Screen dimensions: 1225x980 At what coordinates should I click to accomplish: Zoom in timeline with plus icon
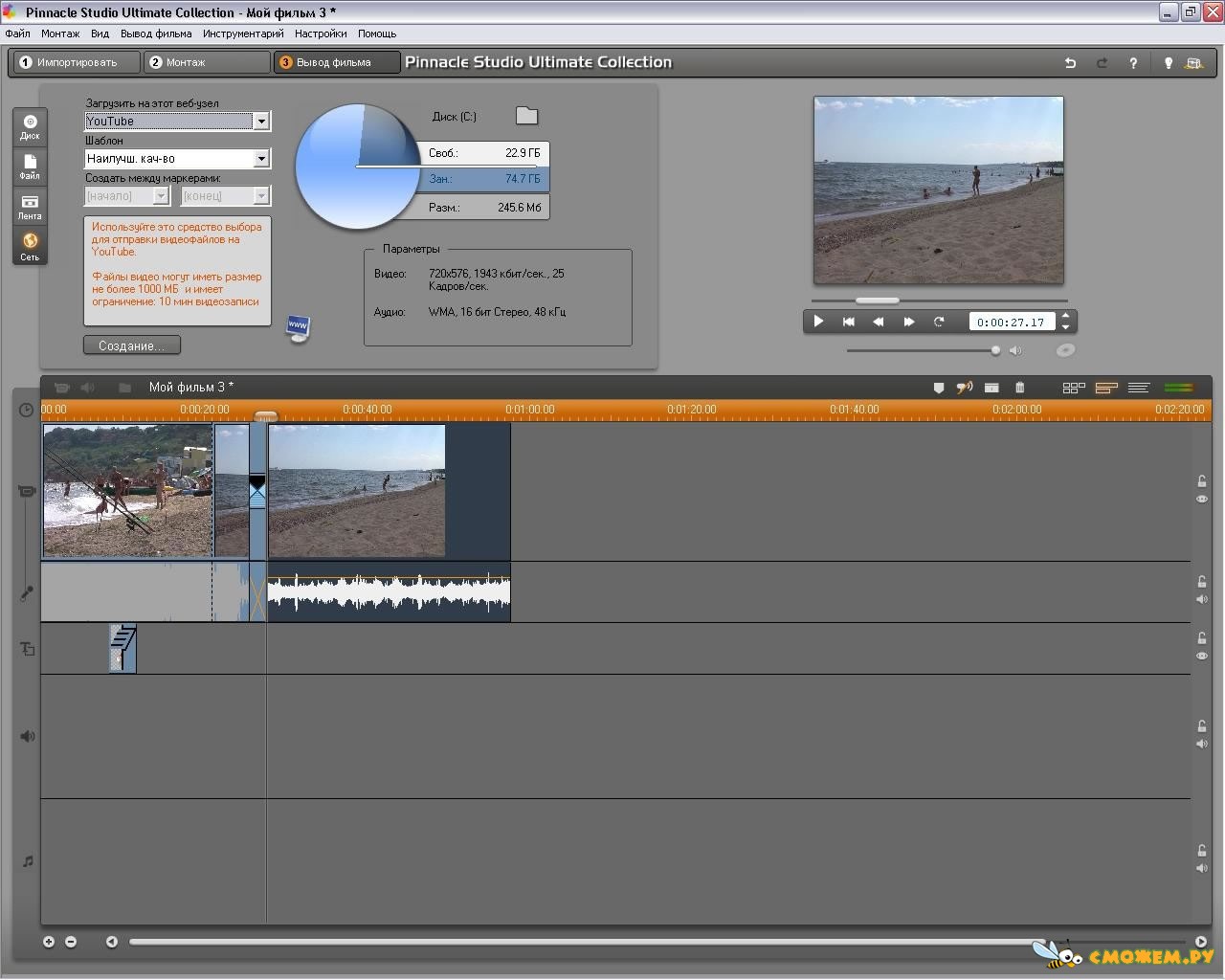[49, 942]
